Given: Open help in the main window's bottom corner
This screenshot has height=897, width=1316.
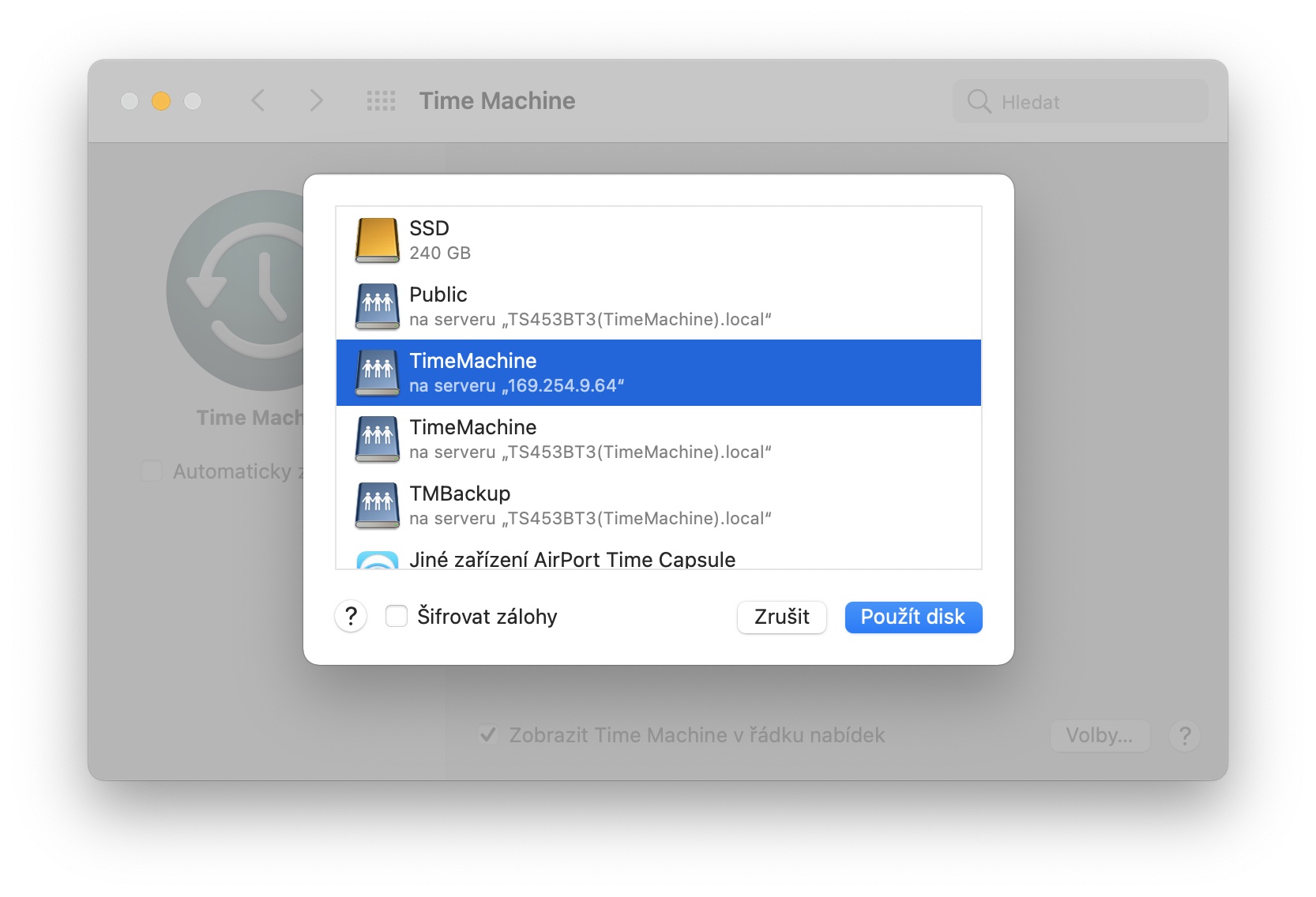Looking at the screenshot, I should [x=1184, y=736].
